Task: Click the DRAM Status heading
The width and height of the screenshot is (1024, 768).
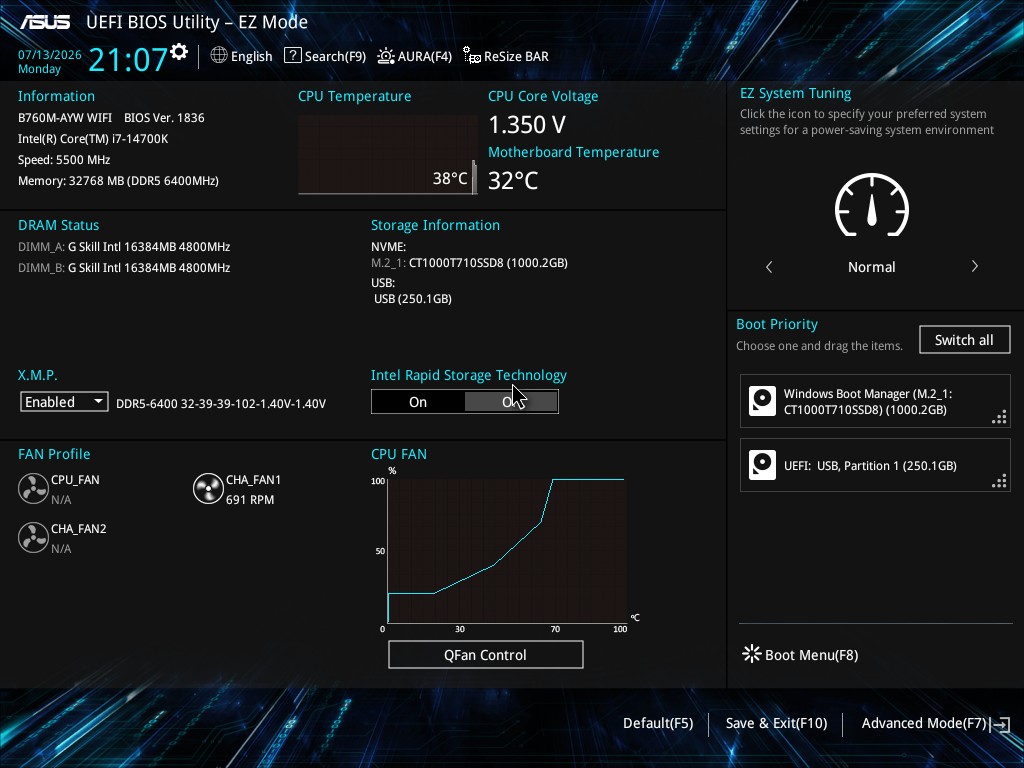Action: tap(59, 225)
